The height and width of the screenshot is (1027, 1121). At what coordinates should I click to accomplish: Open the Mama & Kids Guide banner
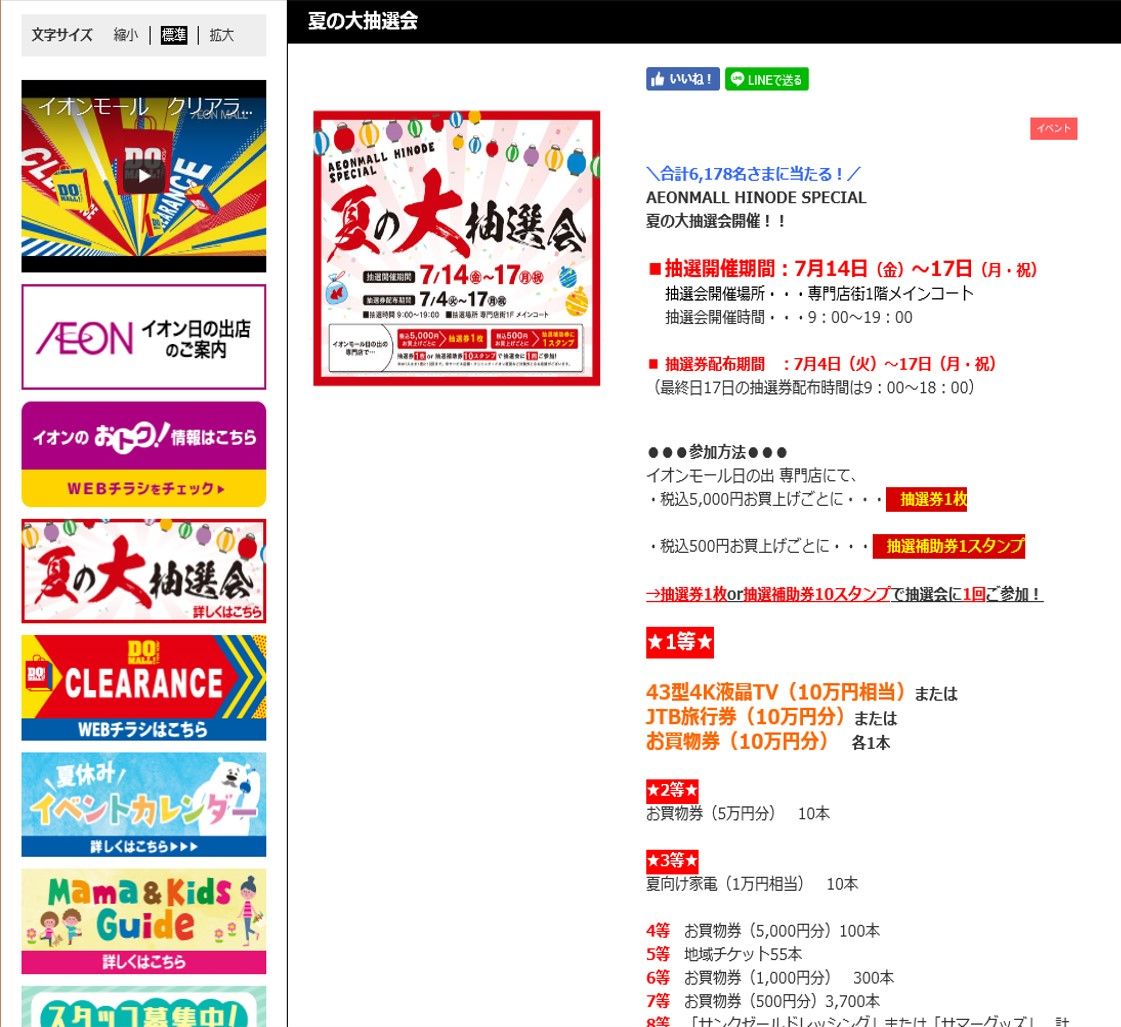144,921
